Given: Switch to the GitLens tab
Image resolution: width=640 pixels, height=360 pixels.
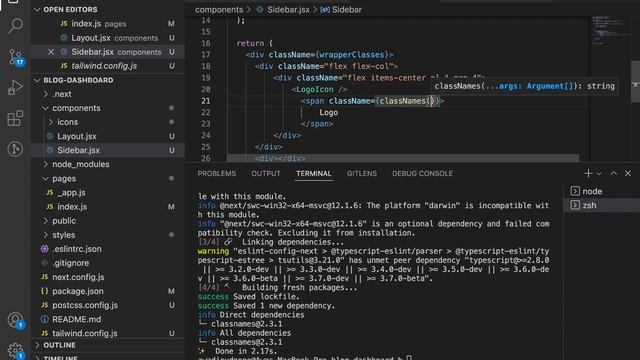Looking at the screenshot, I should (x=362, y=173).
